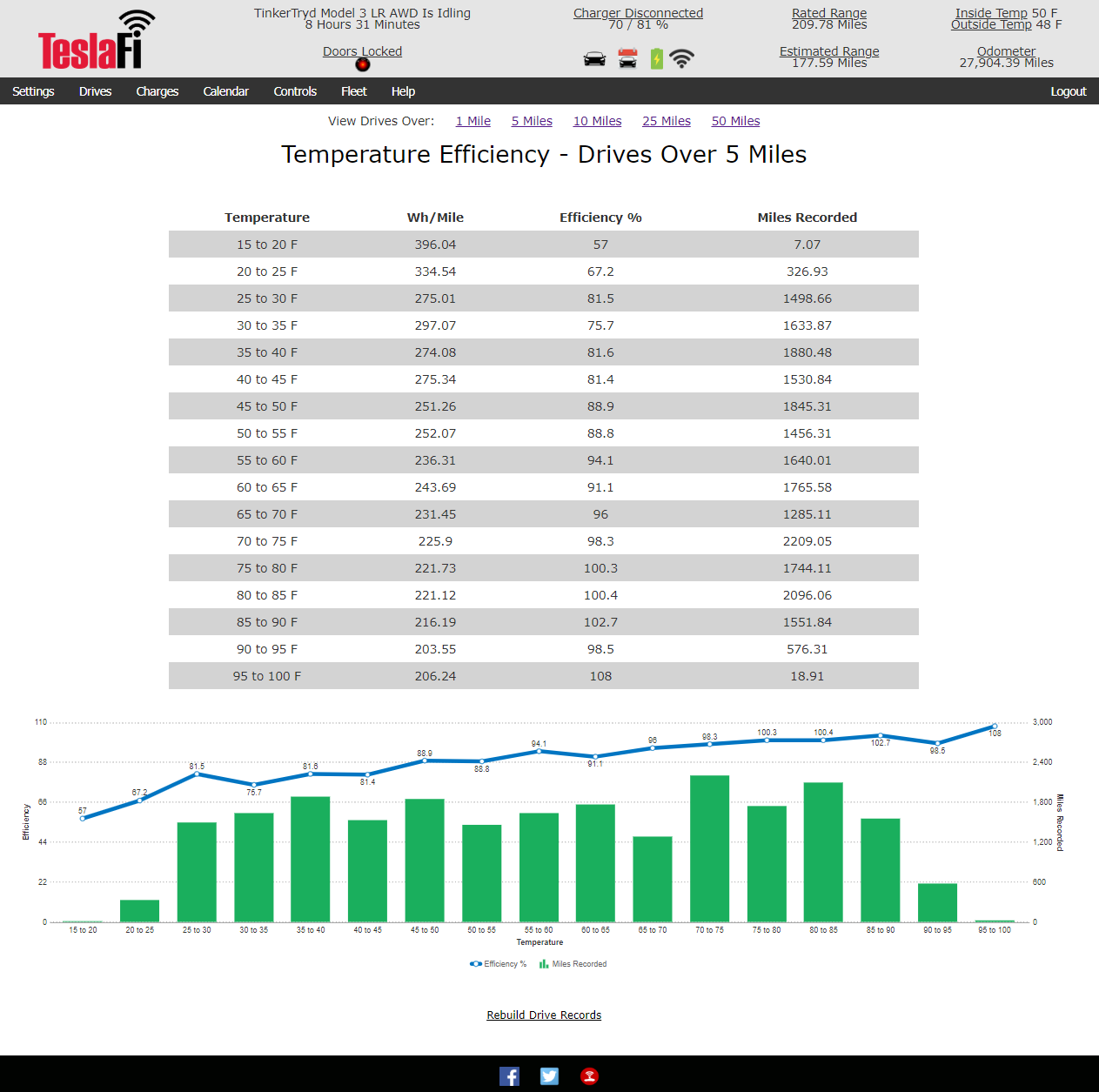Click the Miles Recorded column header
The height and width of the screenshot is (1092, 1099).
tap(807, 218)
